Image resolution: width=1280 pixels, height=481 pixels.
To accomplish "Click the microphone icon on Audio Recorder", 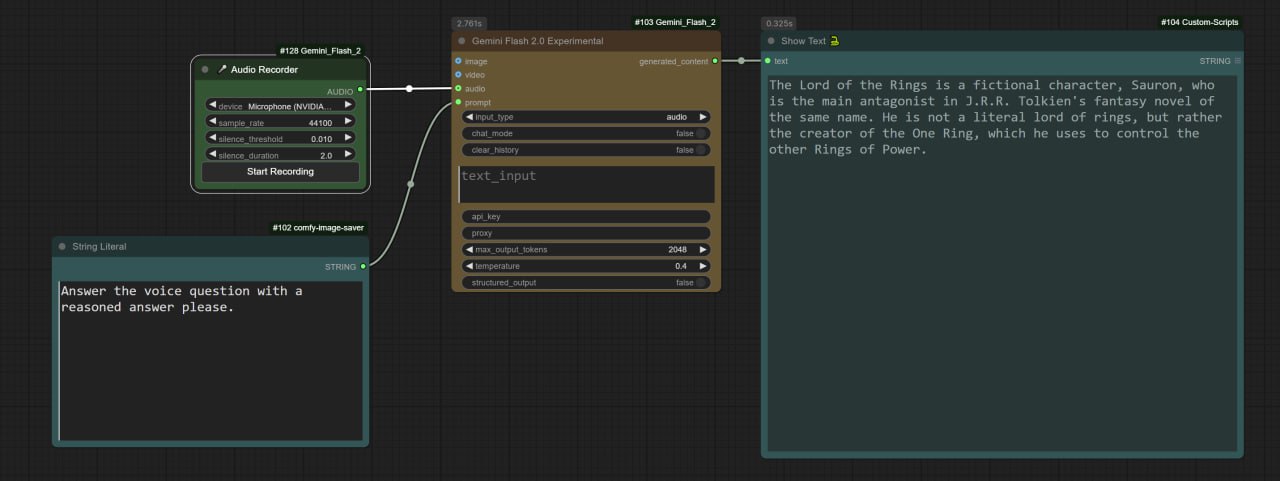I will (222, 69).
